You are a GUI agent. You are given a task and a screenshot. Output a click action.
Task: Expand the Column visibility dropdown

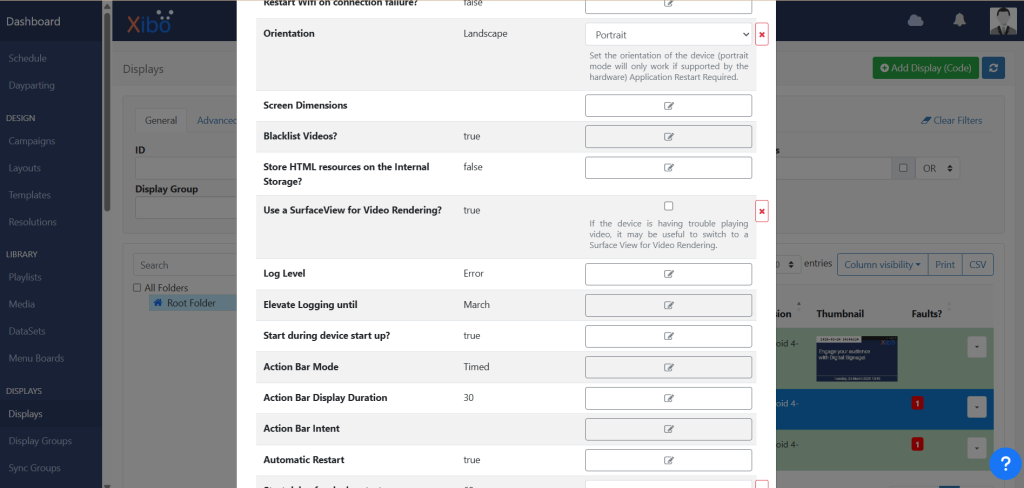click(x=882, y=264)
